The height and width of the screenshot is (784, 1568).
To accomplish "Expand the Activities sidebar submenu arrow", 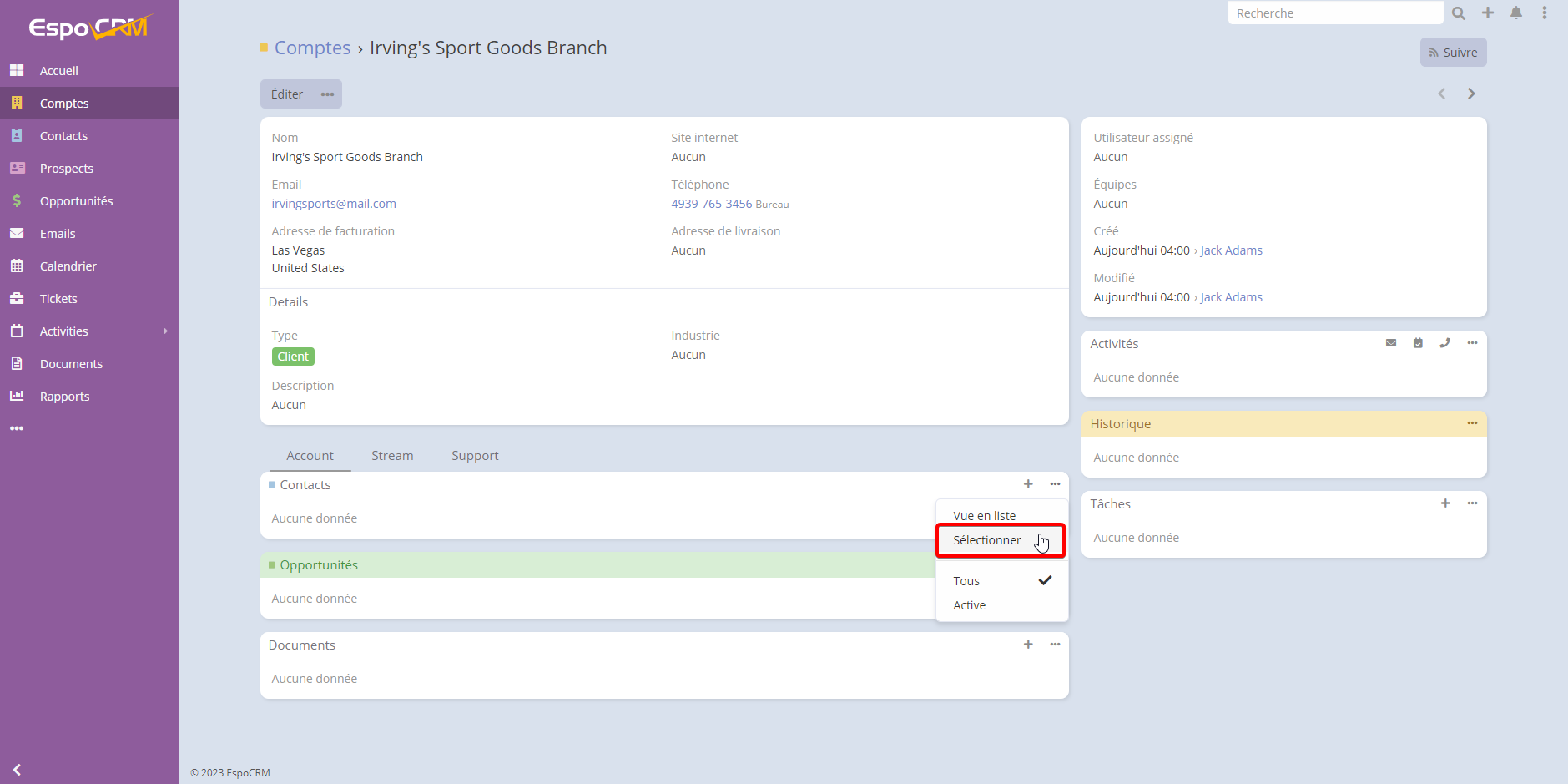I will pos(165,331).
